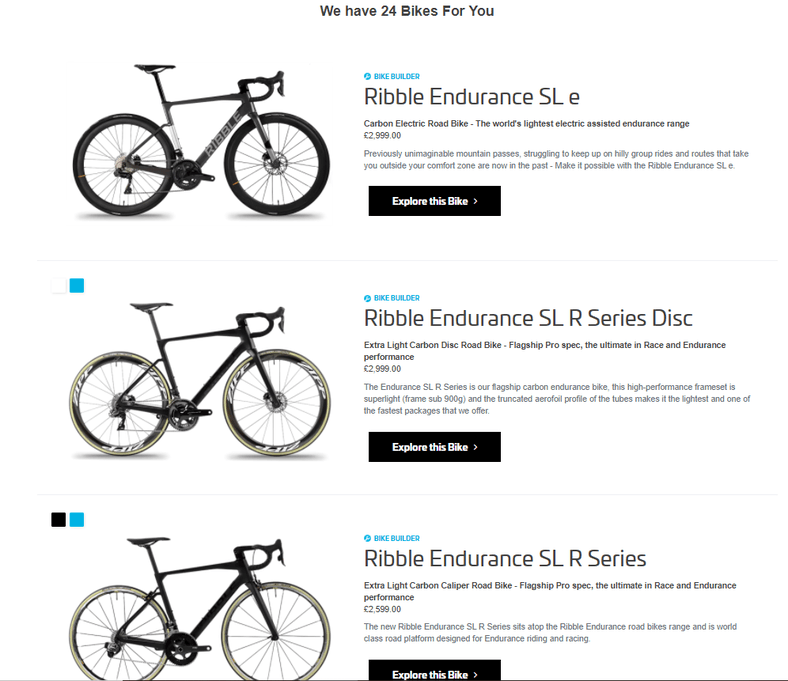The height and width of the screenshot is (681, 788).
Task: Open Ribble Endurance SL e title link
Action: point(471,97)
